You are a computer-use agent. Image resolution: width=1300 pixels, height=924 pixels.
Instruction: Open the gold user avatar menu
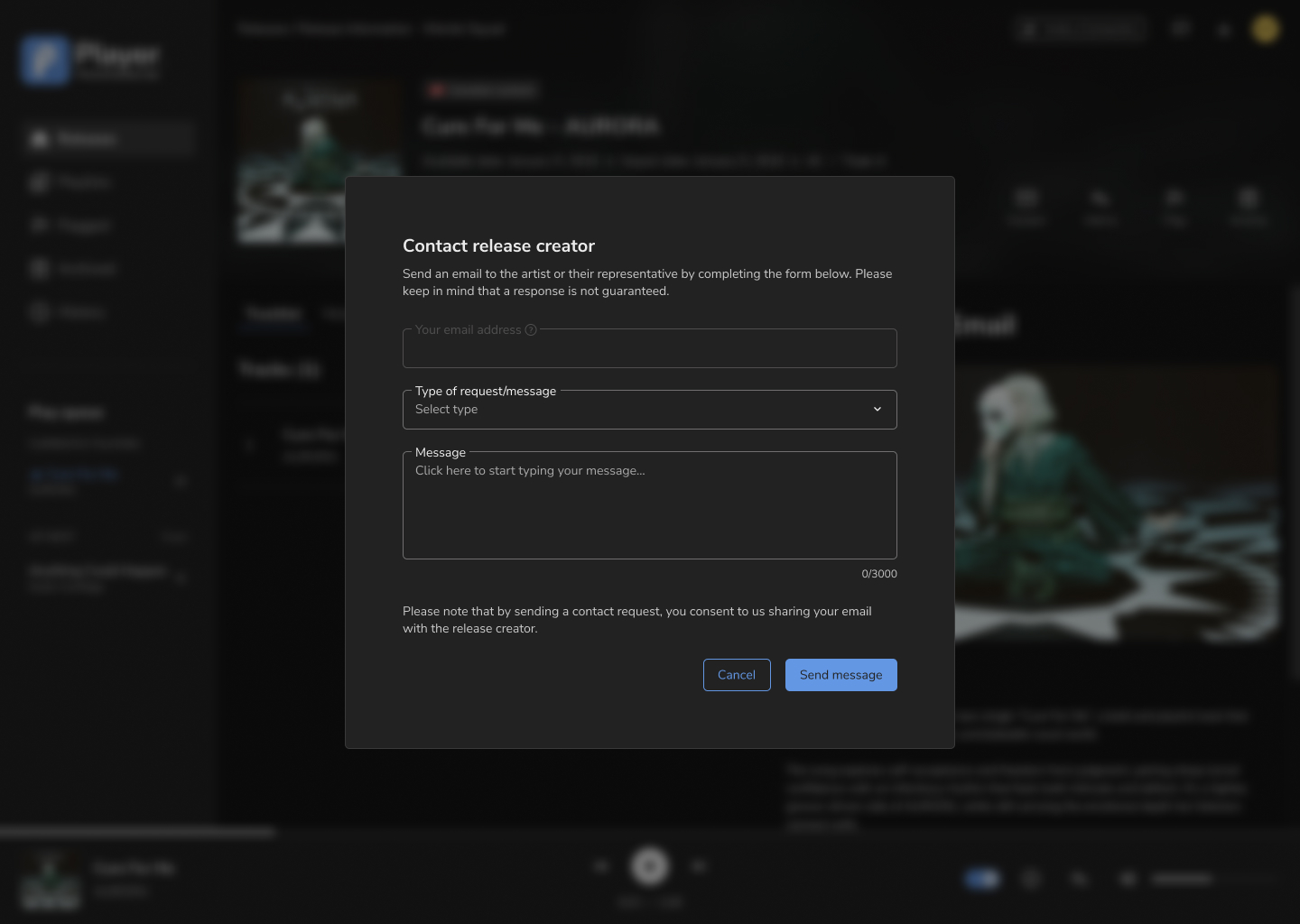point(1265,29)
